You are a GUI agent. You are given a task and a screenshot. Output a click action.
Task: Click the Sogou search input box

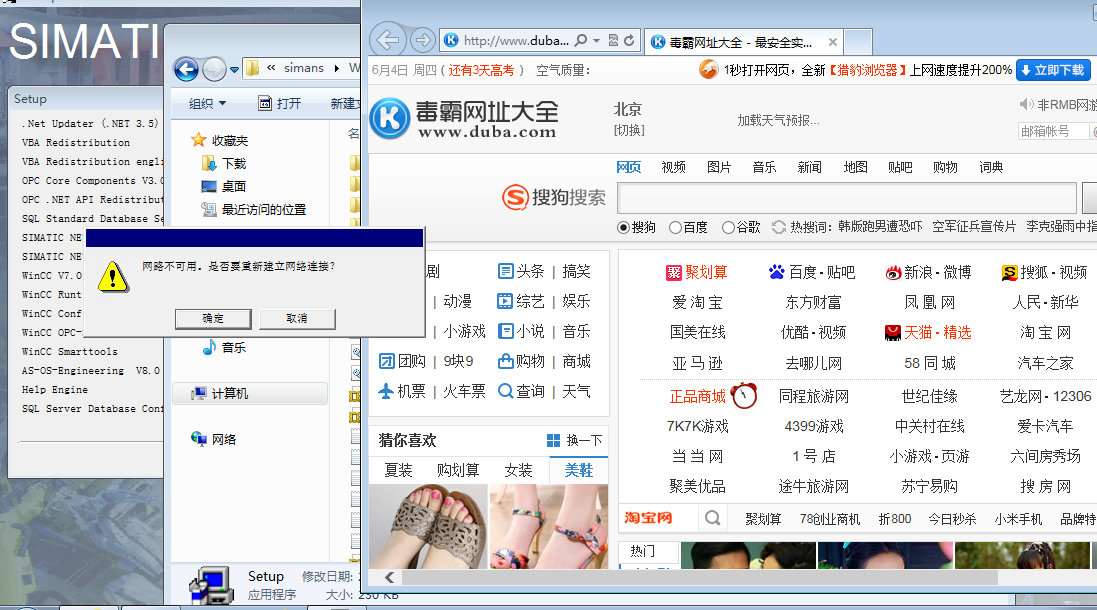(847, 198)
